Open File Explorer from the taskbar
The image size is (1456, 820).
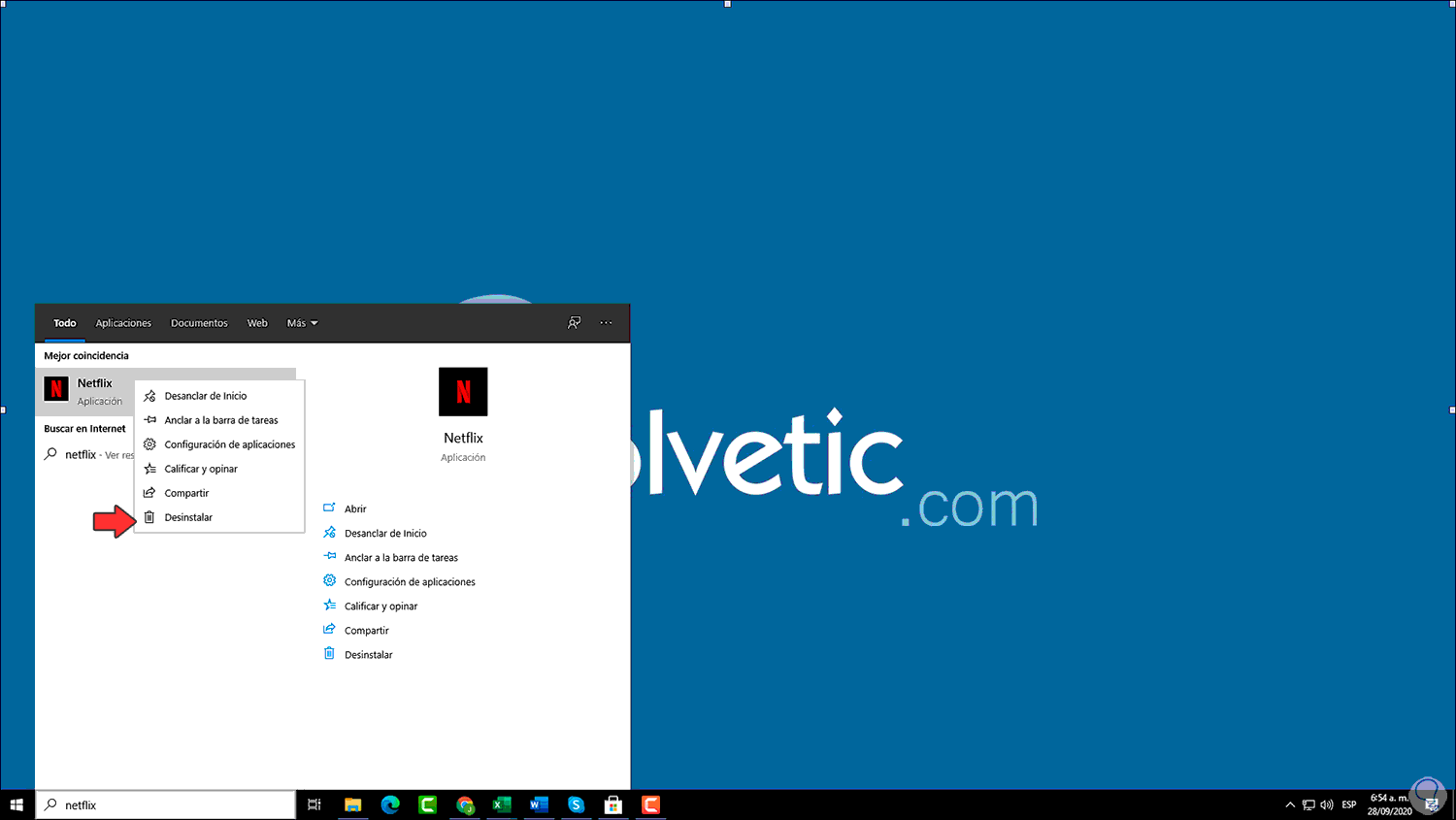coord(352,804)
